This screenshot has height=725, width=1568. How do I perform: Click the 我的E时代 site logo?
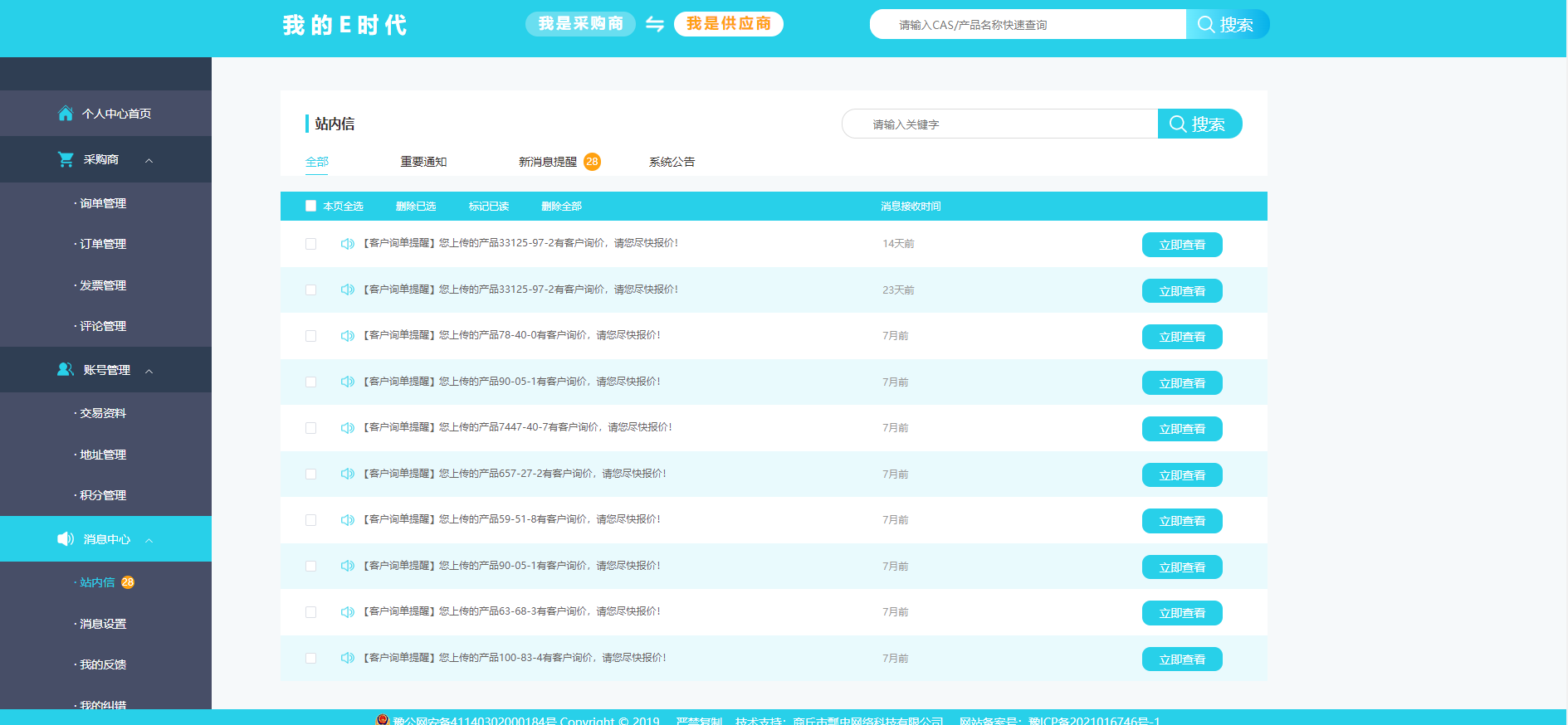344,25
